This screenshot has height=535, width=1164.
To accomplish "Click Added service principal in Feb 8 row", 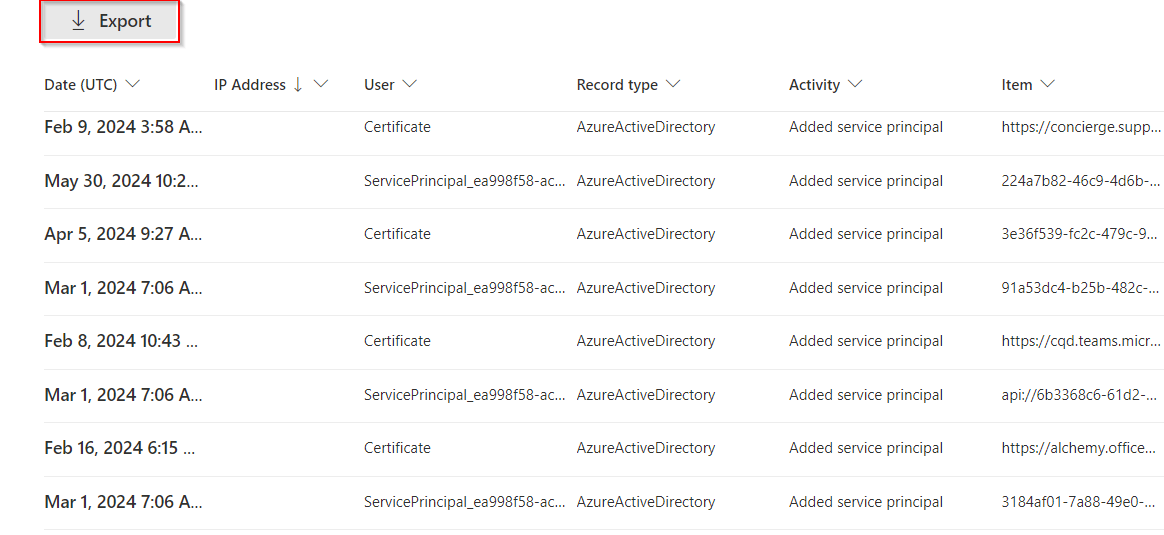I will [x=866, y=341].
